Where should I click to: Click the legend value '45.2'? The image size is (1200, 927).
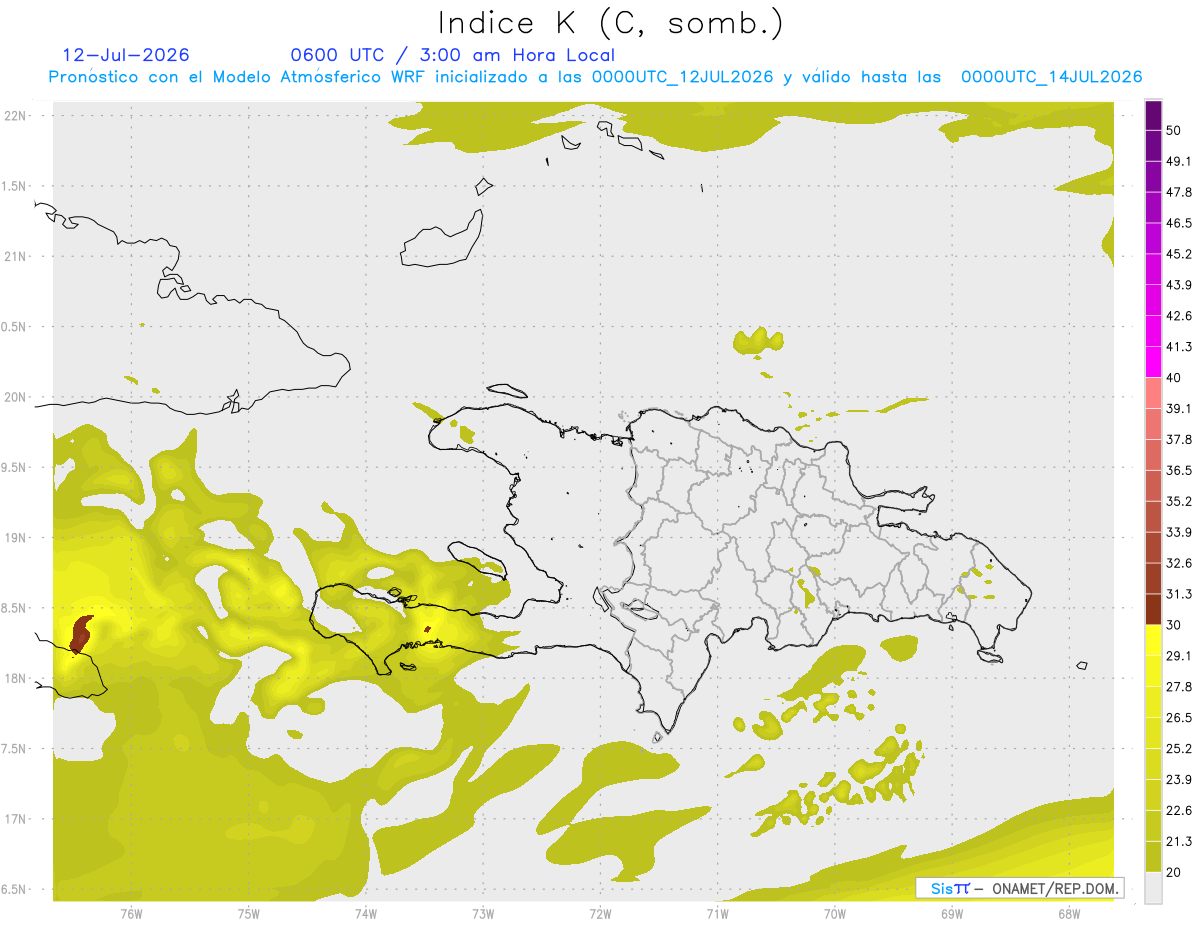[x=1179, y=254]
